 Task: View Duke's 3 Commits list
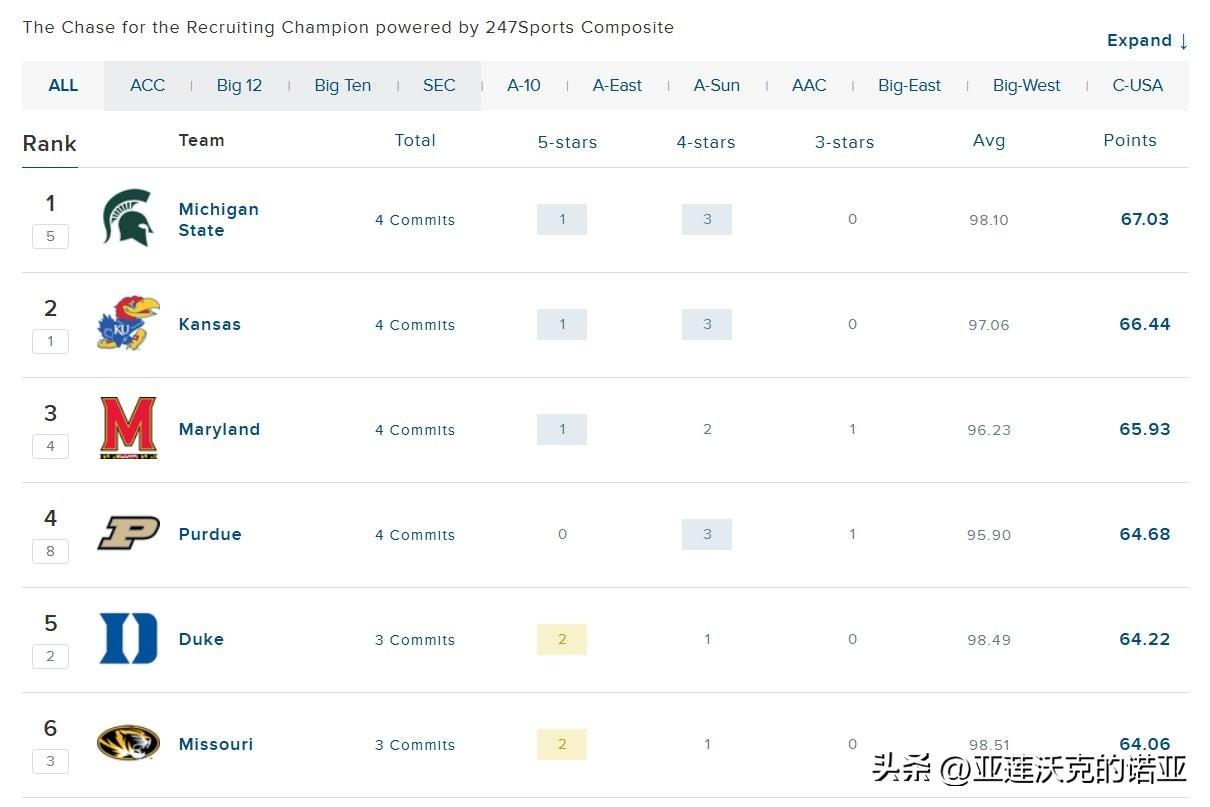click(415, 640)
